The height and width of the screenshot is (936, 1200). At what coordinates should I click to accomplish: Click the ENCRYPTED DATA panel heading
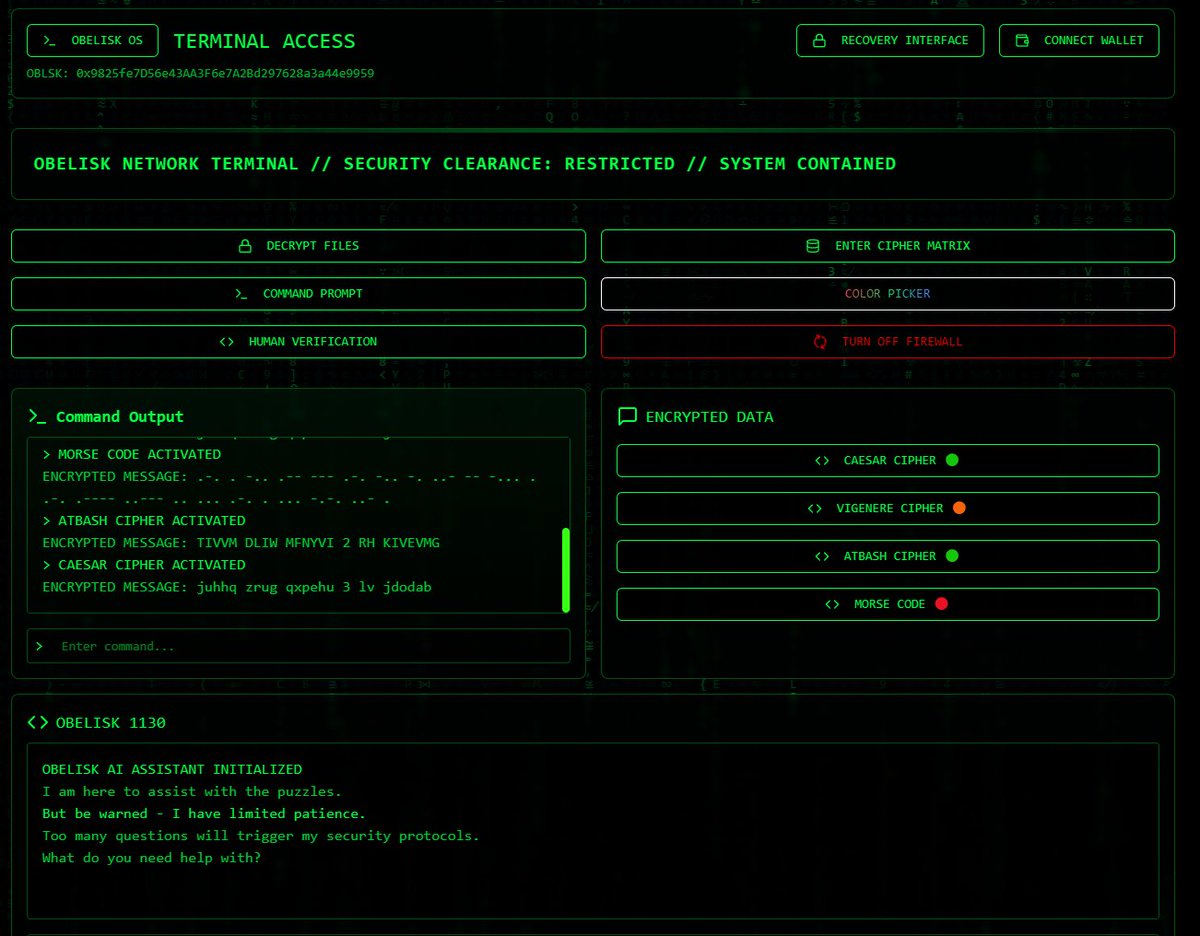tap(710, 417)
